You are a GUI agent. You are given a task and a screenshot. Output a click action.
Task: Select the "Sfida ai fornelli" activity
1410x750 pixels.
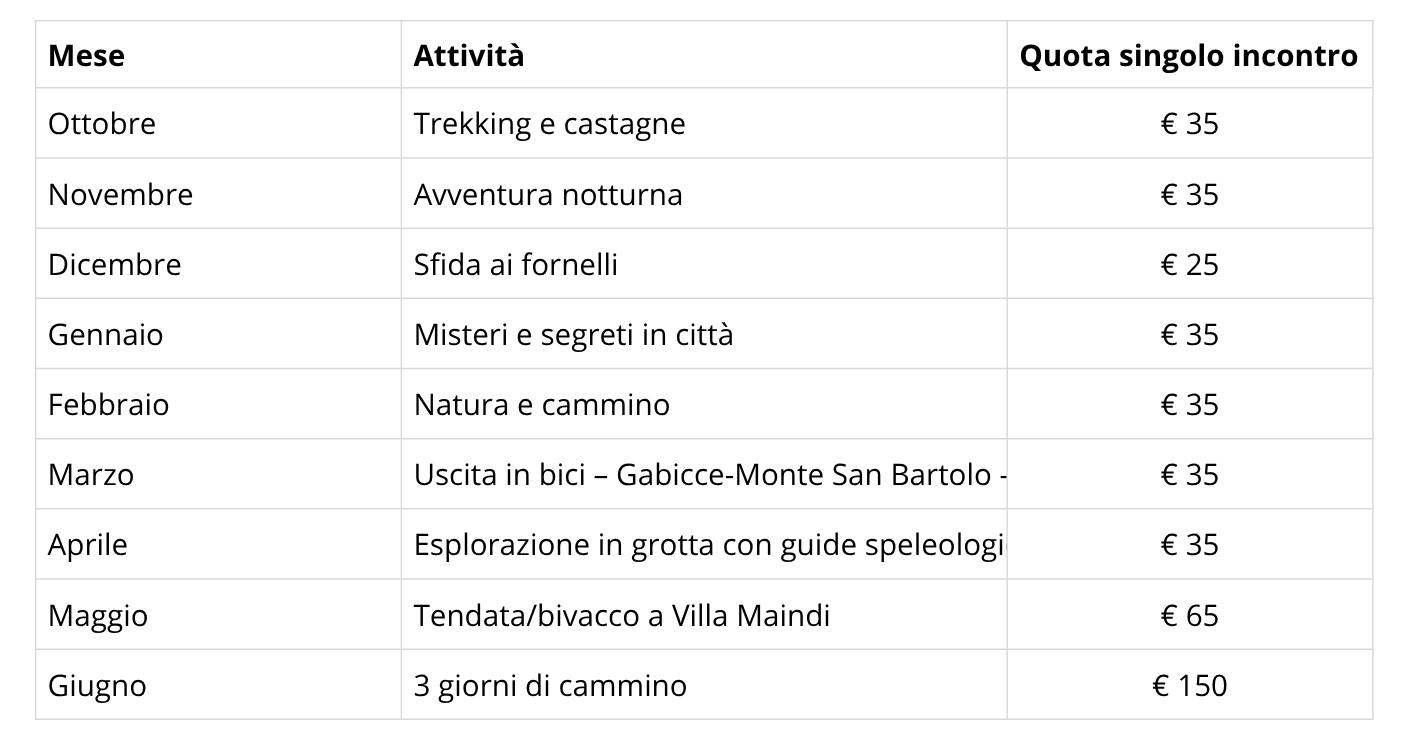click(x=515, y=264)
